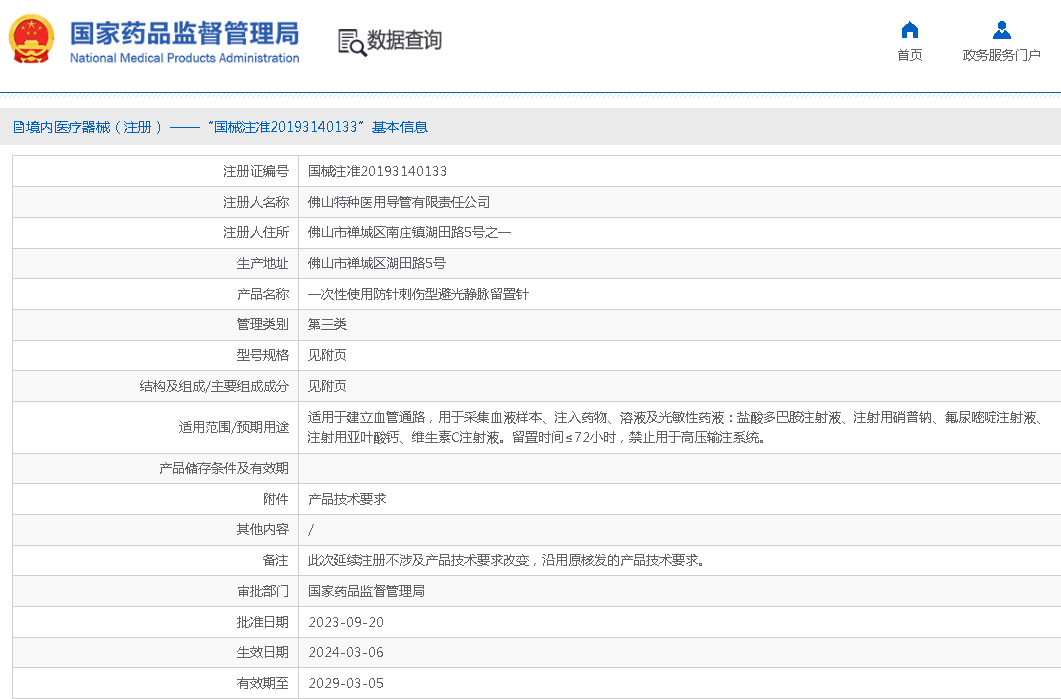Open the home page house icon
The height and width of the screenshot is (699, 1061).
point(910,30)
